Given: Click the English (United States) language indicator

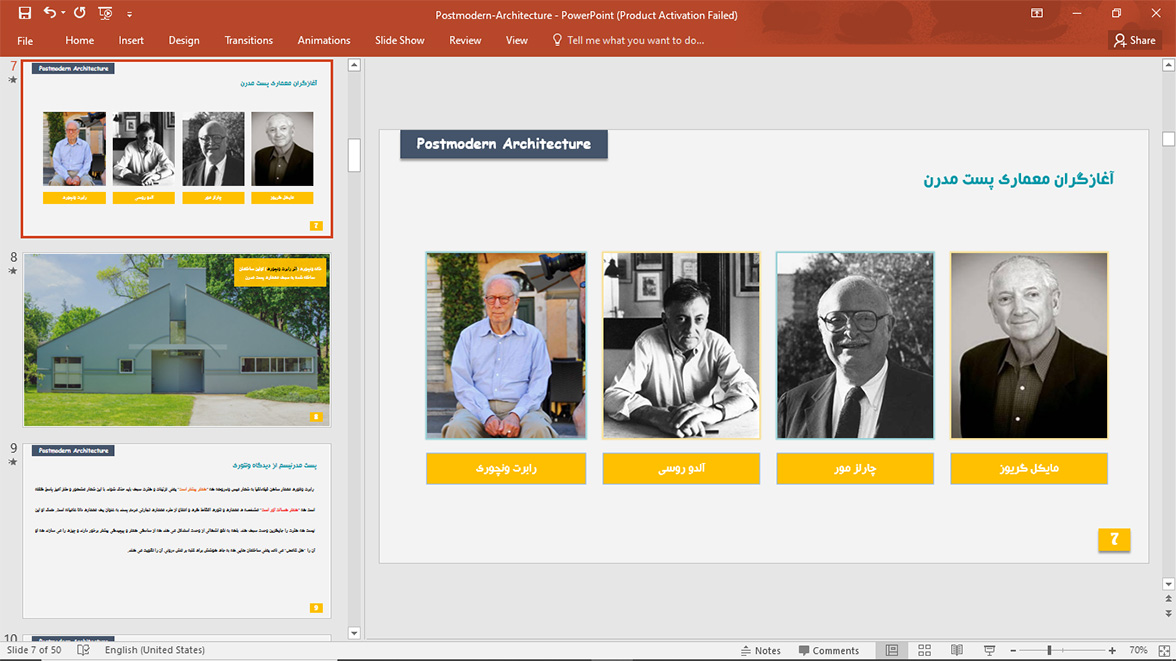Looking at the screenshot, I should point(154,650).
